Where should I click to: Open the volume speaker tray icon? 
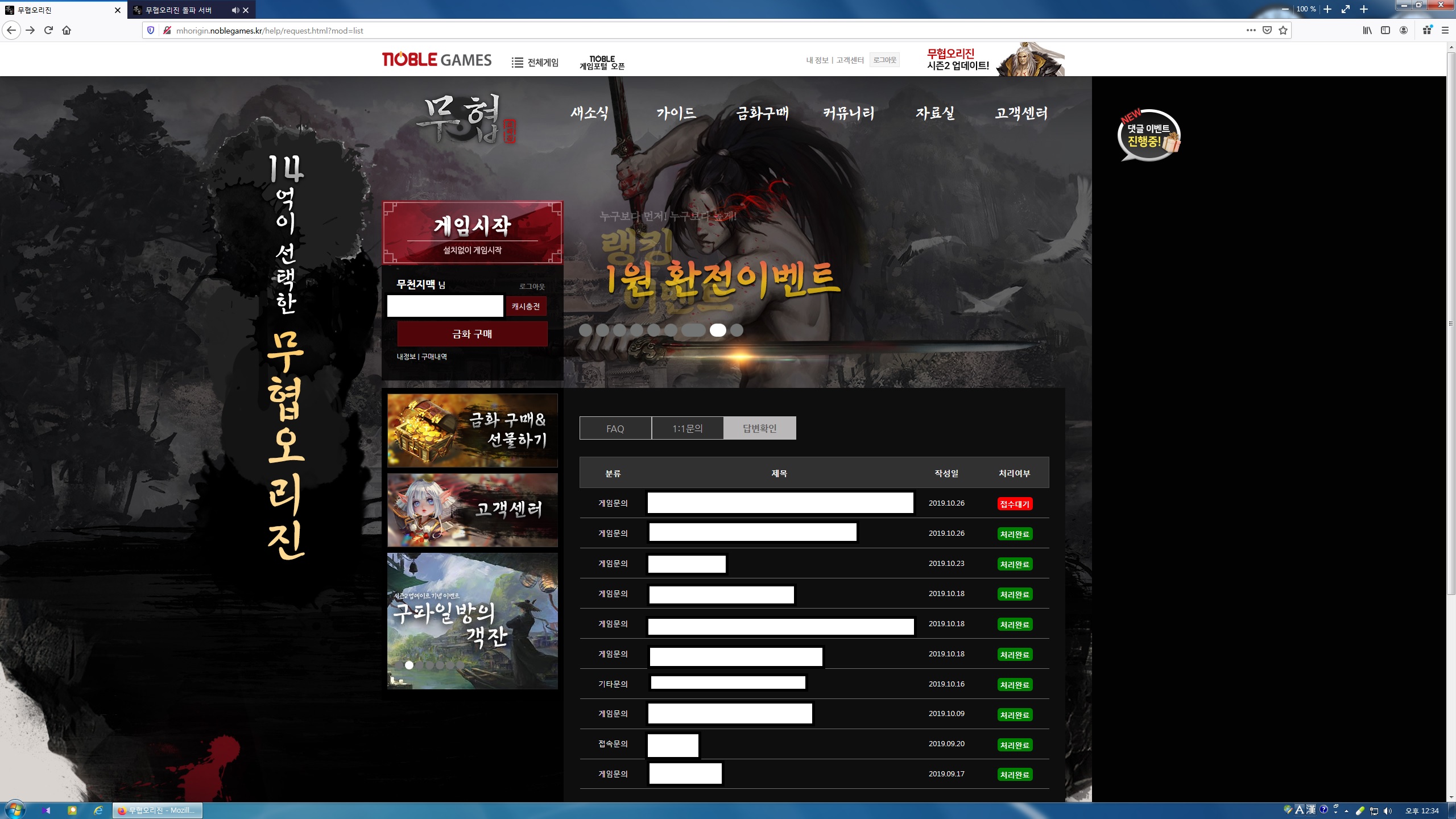(x=1388, y=811)
